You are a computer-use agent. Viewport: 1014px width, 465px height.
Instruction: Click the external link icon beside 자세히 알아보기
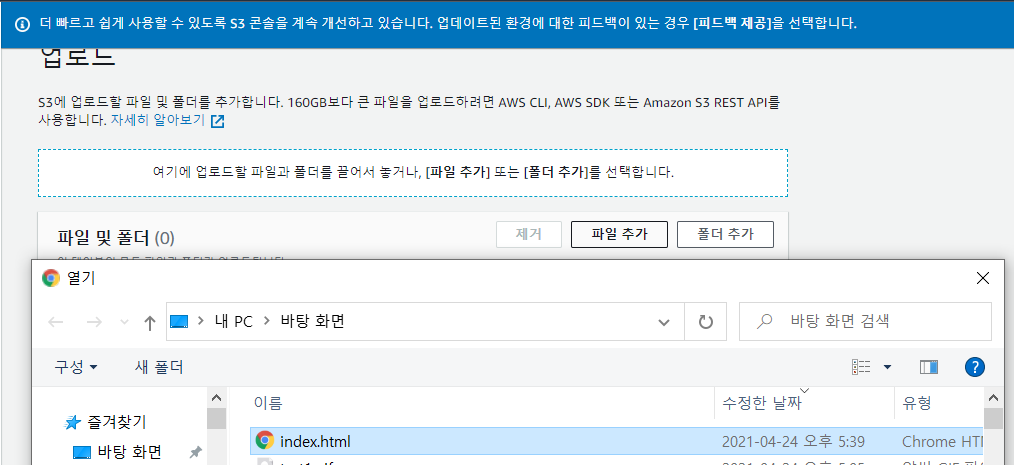[218, 121]
